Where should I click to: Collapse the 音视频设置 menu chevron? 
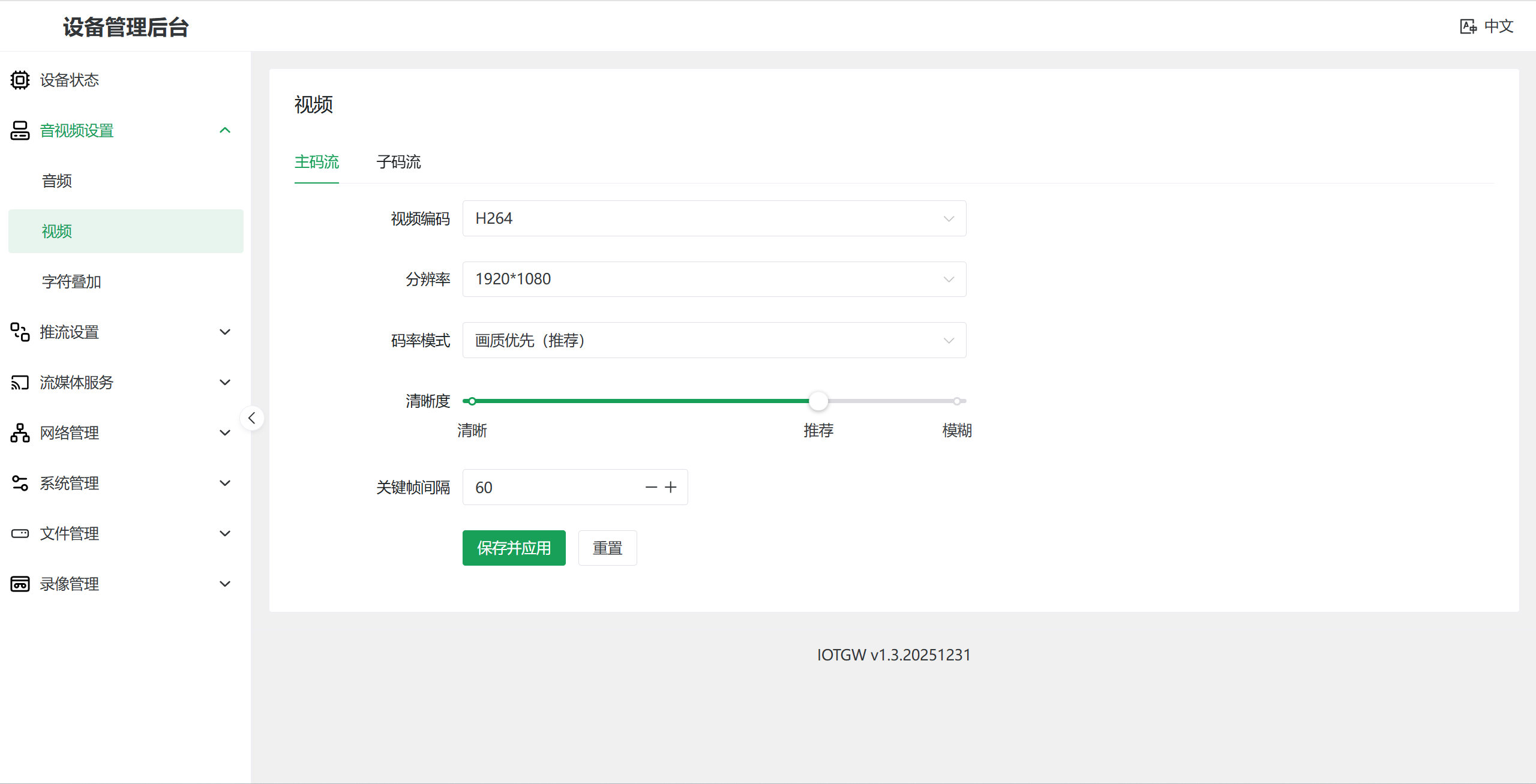click(225, 130)
